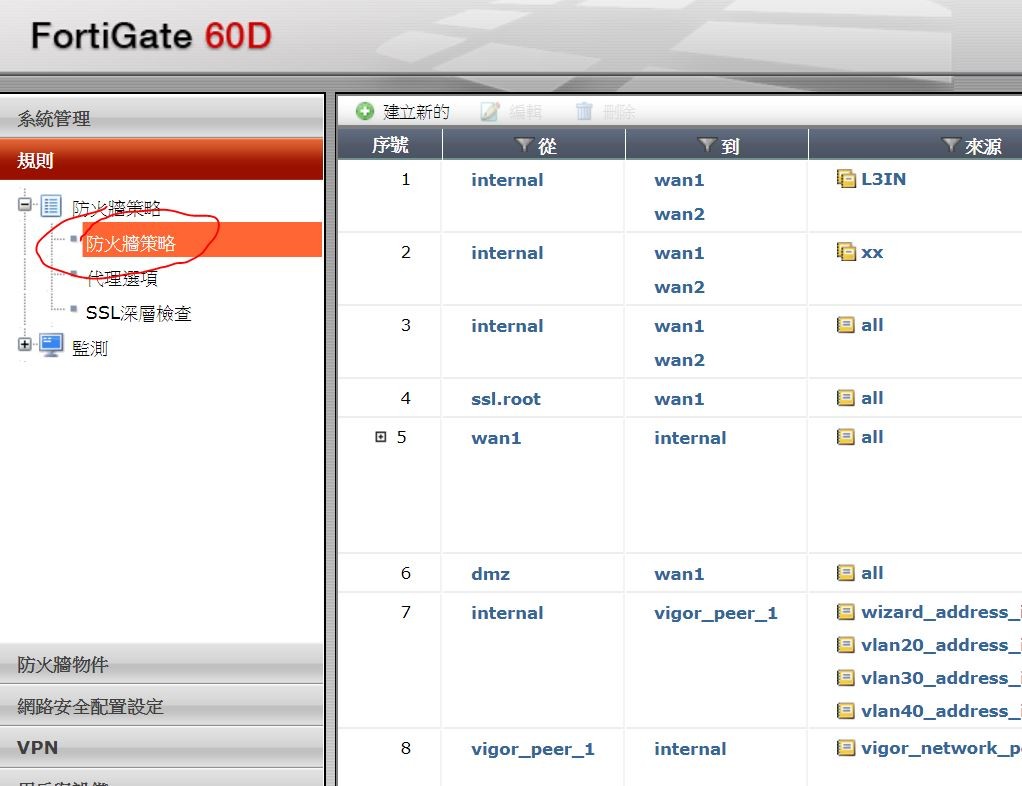Click internal destination in row 5
The width and height of the screenshot is (1022, 786).
pos(690,438)
